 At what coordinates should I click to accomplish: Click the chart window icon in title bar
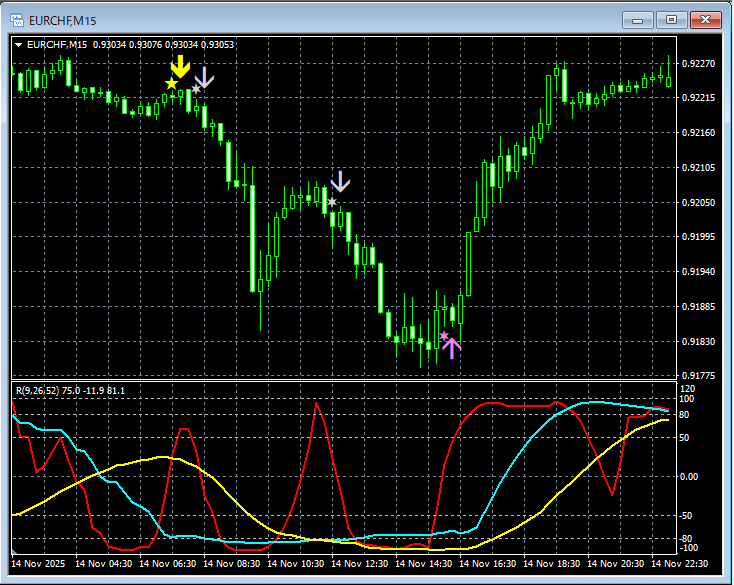pos(18,19)
